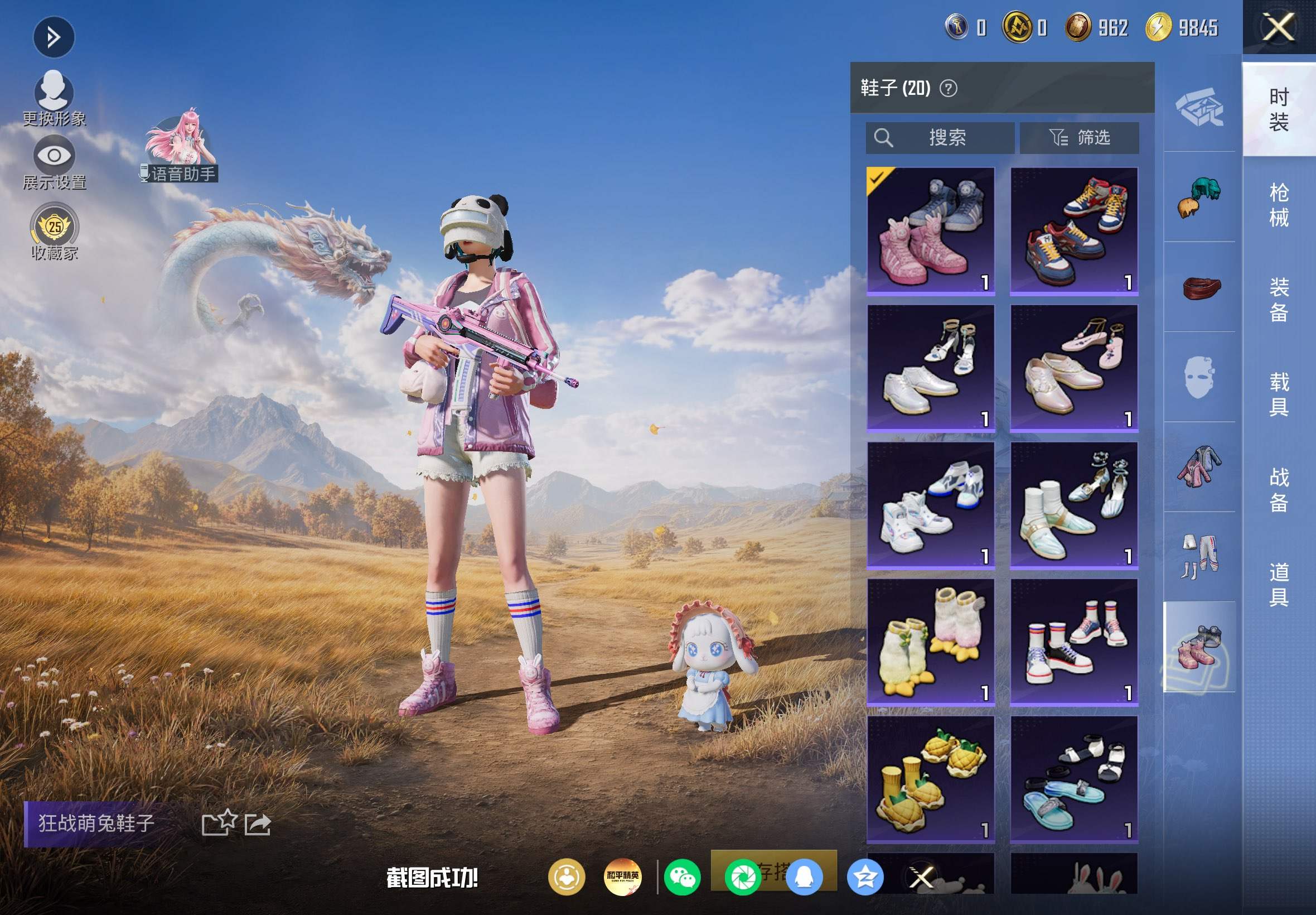The image size is (1316, 915).
Task: Click the gold M coin currency icon
Action: [1017, 27]
